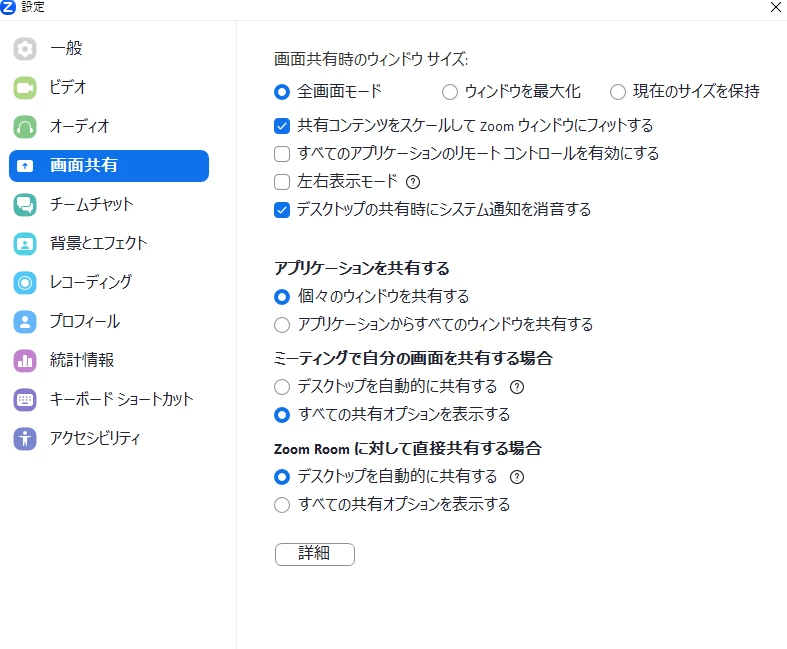Click ミーティングで自分の画面を共有する場合 heading
The image size is (787, 649).
click(413, 358)
